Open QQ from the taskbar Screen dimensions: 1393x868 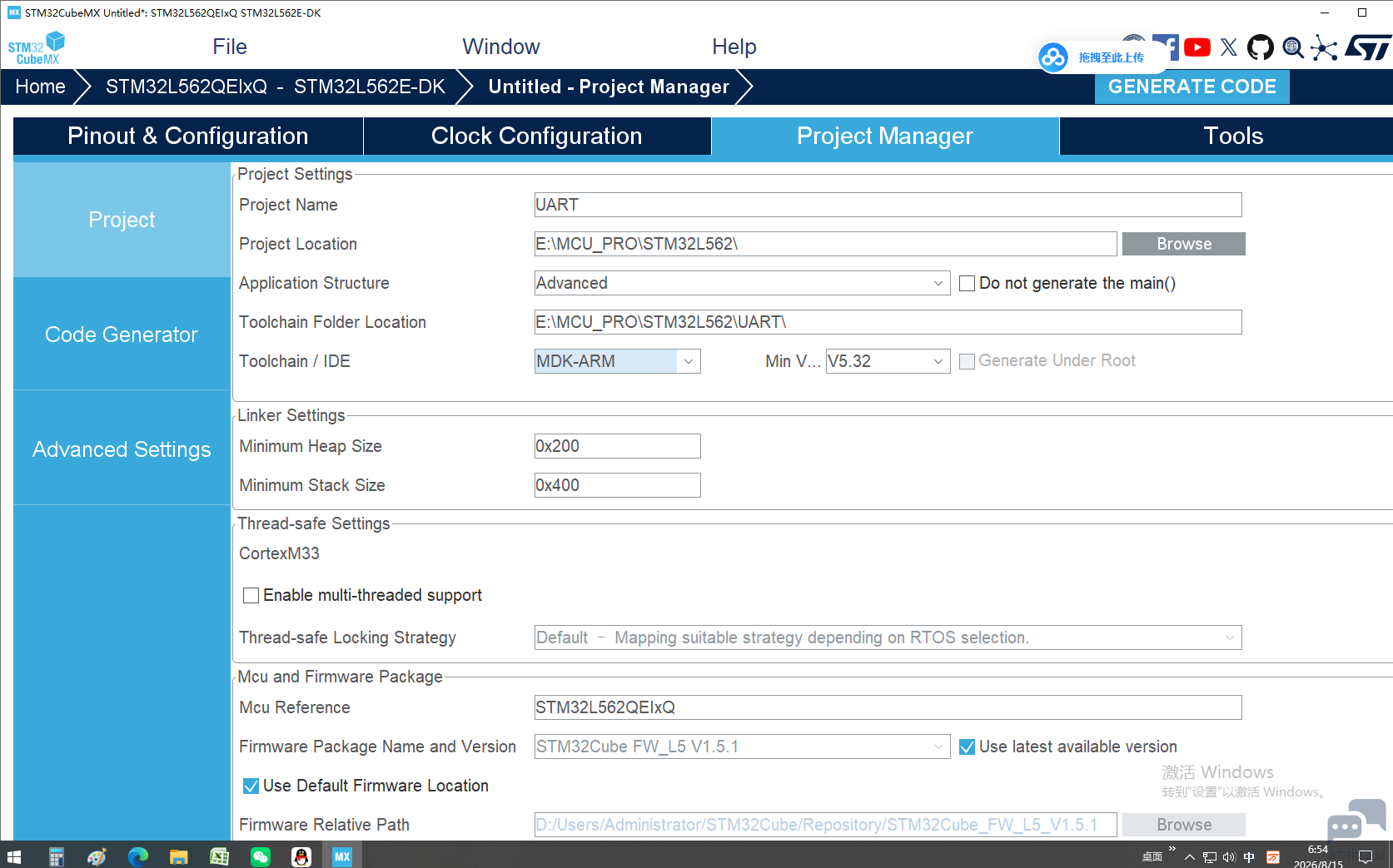[301, 856]
